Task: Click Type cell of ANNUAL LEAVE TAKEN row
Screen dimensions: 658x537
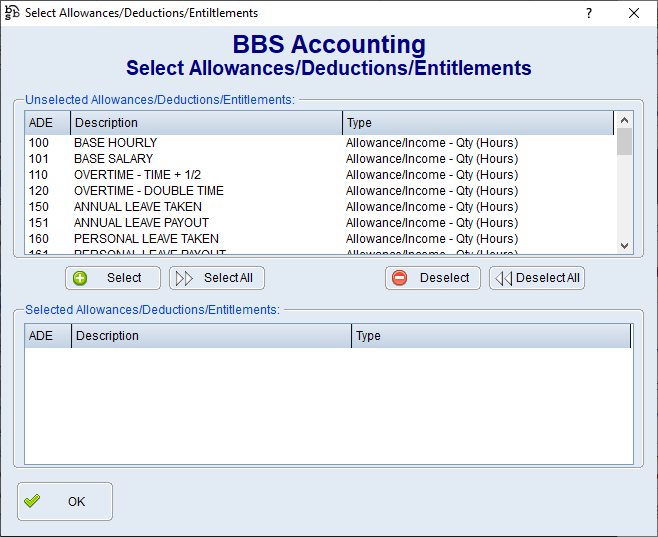Action: point(432,206)
